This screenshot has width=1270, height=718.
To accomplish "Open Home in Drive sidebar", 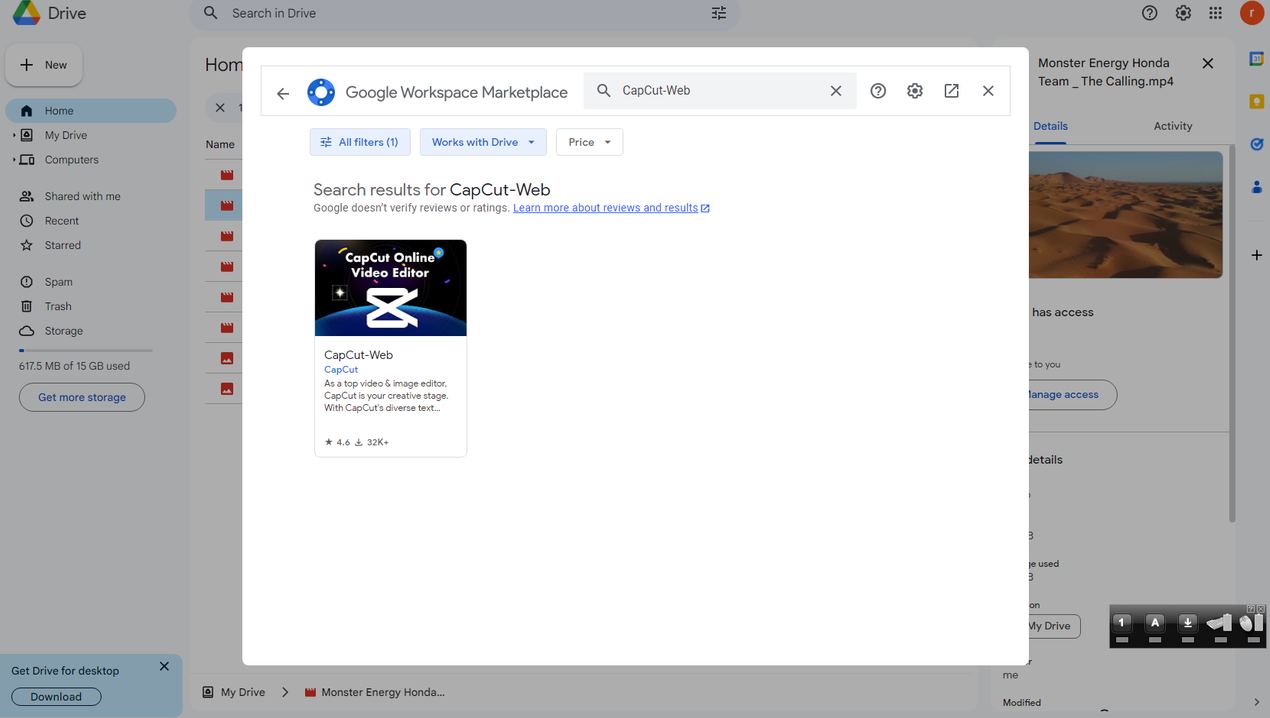I will click(91, 111).
